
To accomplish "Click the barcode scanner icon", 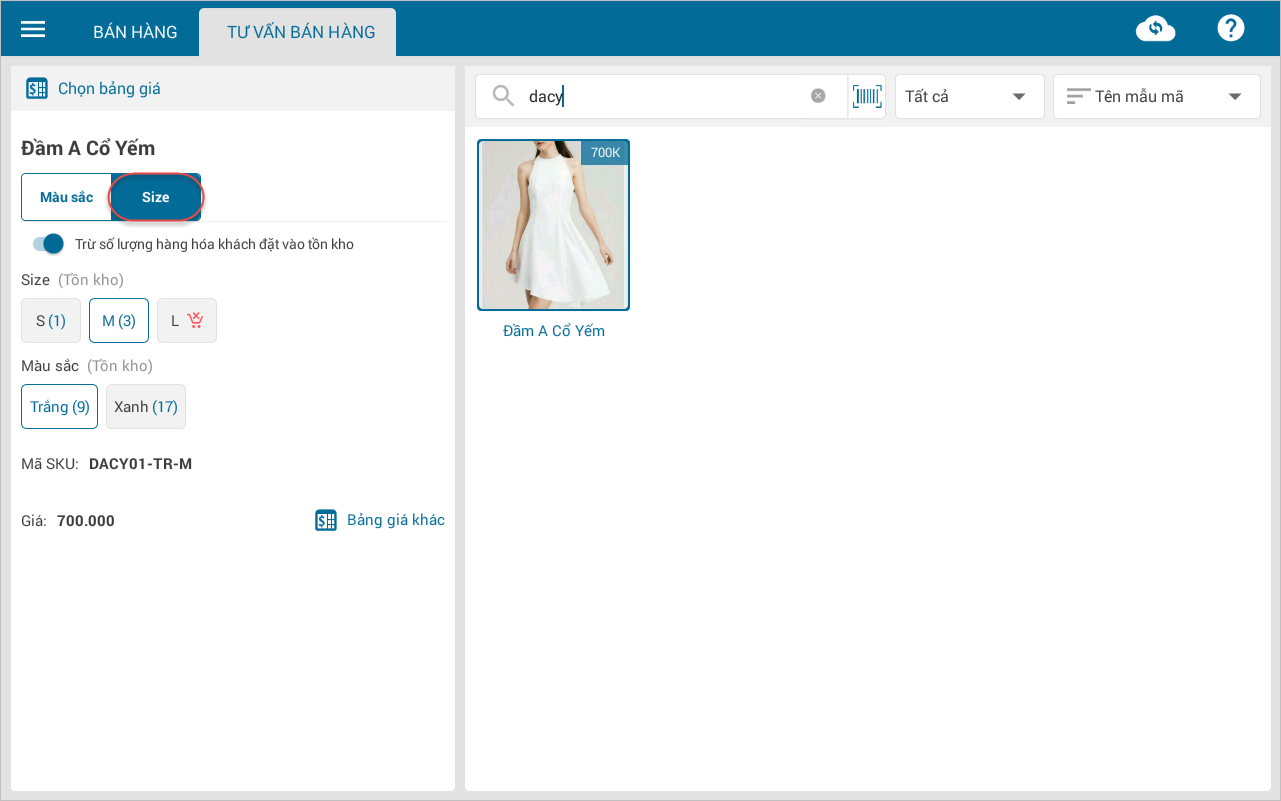I will tap(867, 96).
